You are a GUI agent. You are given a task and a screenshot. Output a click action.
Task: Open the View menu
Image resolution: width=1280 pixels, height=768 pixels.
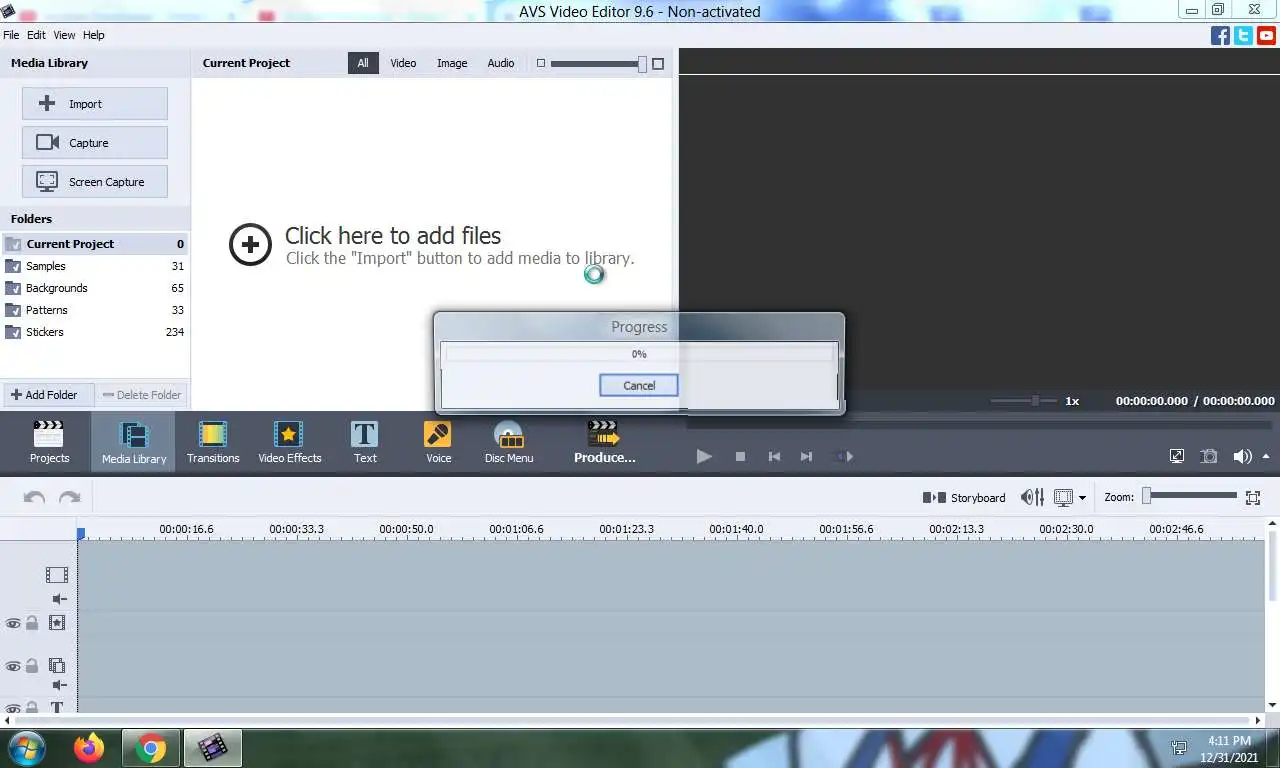click(x=64, y=35)
